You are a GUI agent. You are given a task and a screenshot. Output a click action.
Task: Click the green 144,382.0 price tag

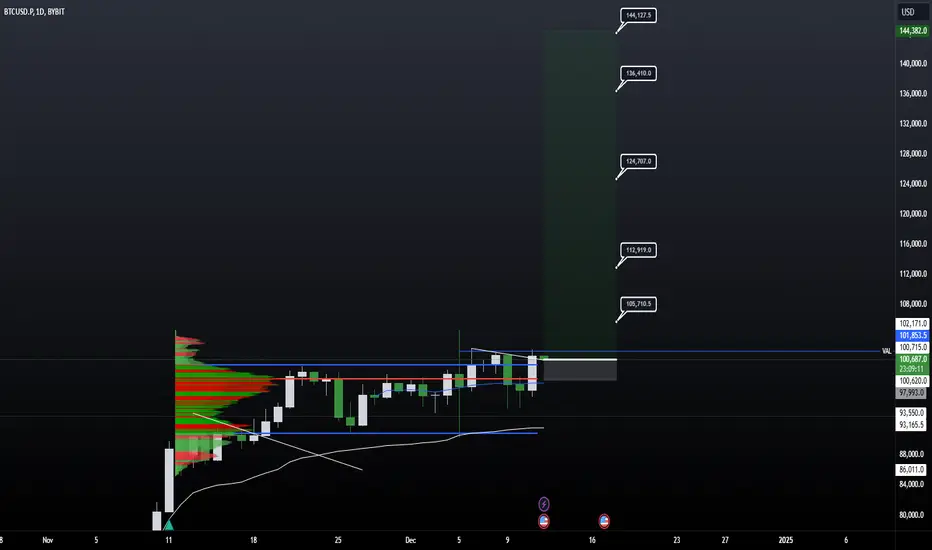[x=912, y=30]
